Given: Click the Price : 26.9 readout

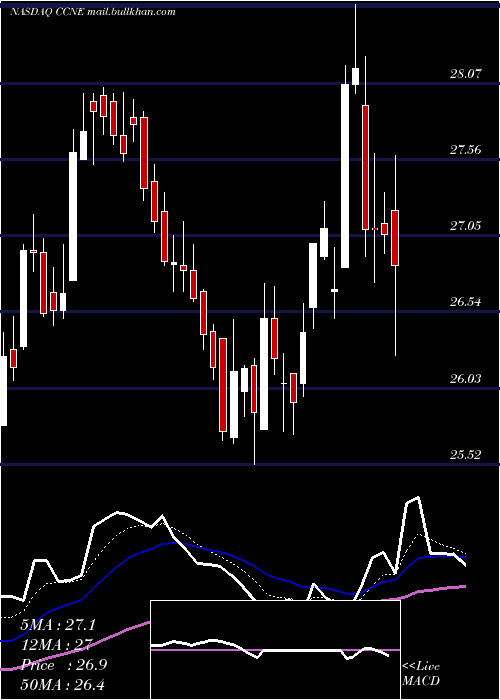Looking at the screenshot, I should [x=63, y=665].
